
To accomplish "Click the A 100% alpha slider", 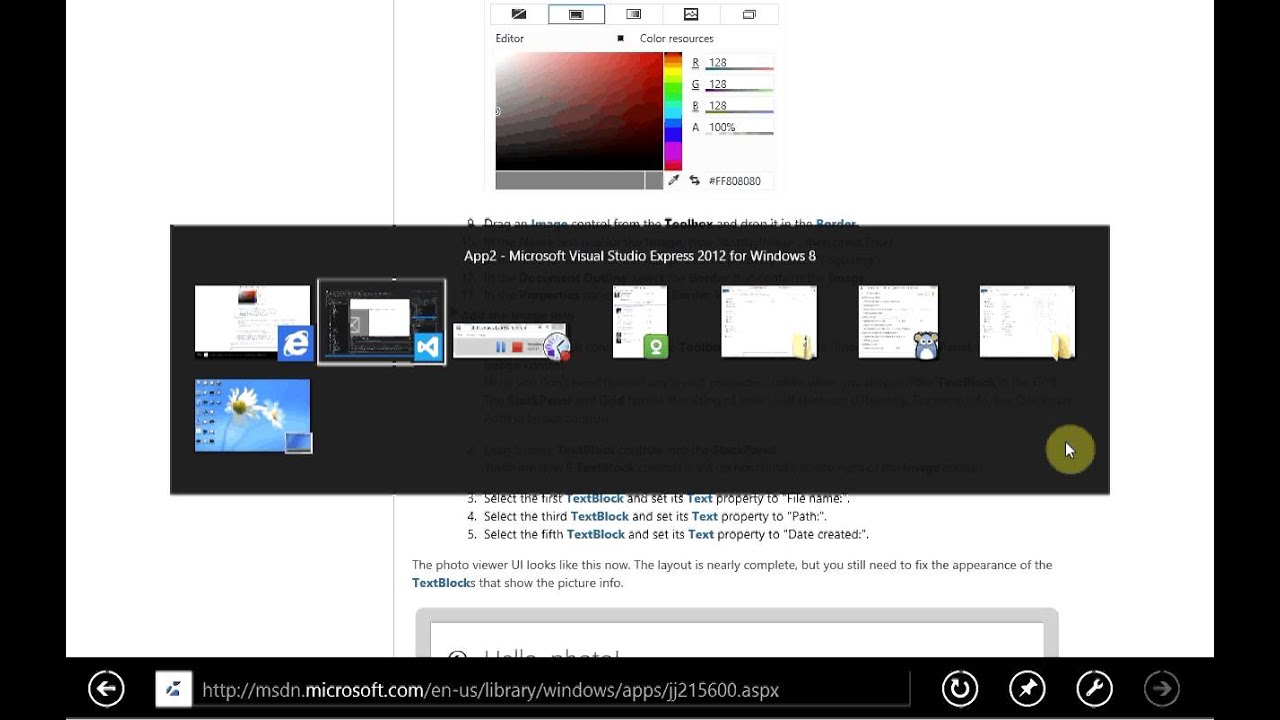I will 740,128.
